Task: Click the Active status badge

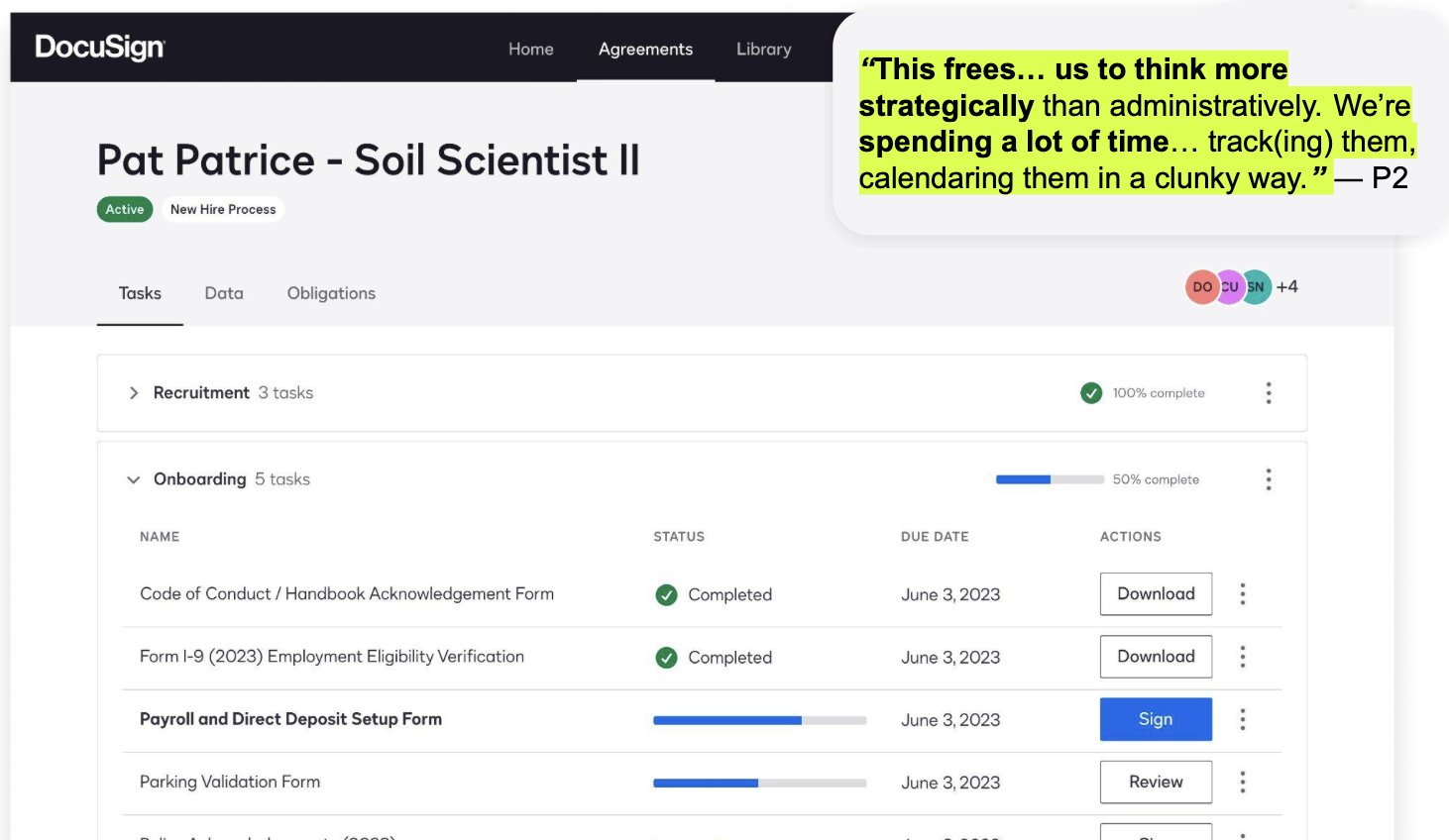Action: tap(125, 209)
